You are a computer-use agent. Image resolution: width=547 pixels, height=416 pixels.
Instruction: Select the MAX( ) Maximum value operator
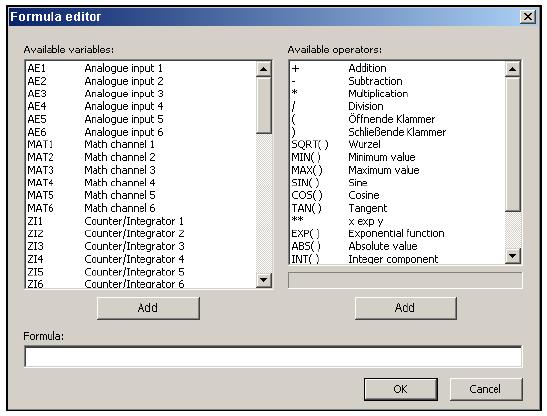(x=397, y=170)
